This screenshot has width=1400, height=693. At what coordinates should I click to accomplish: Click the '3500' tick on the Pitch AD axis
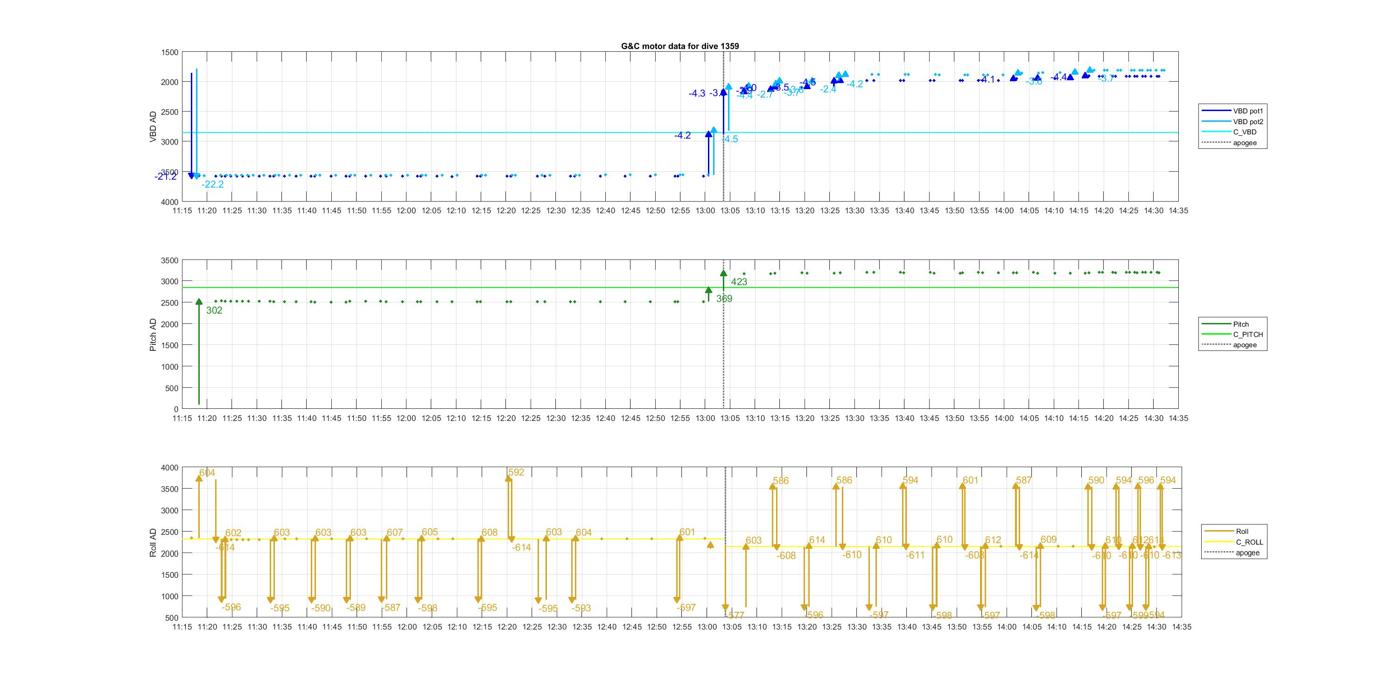tap(170, 260)
